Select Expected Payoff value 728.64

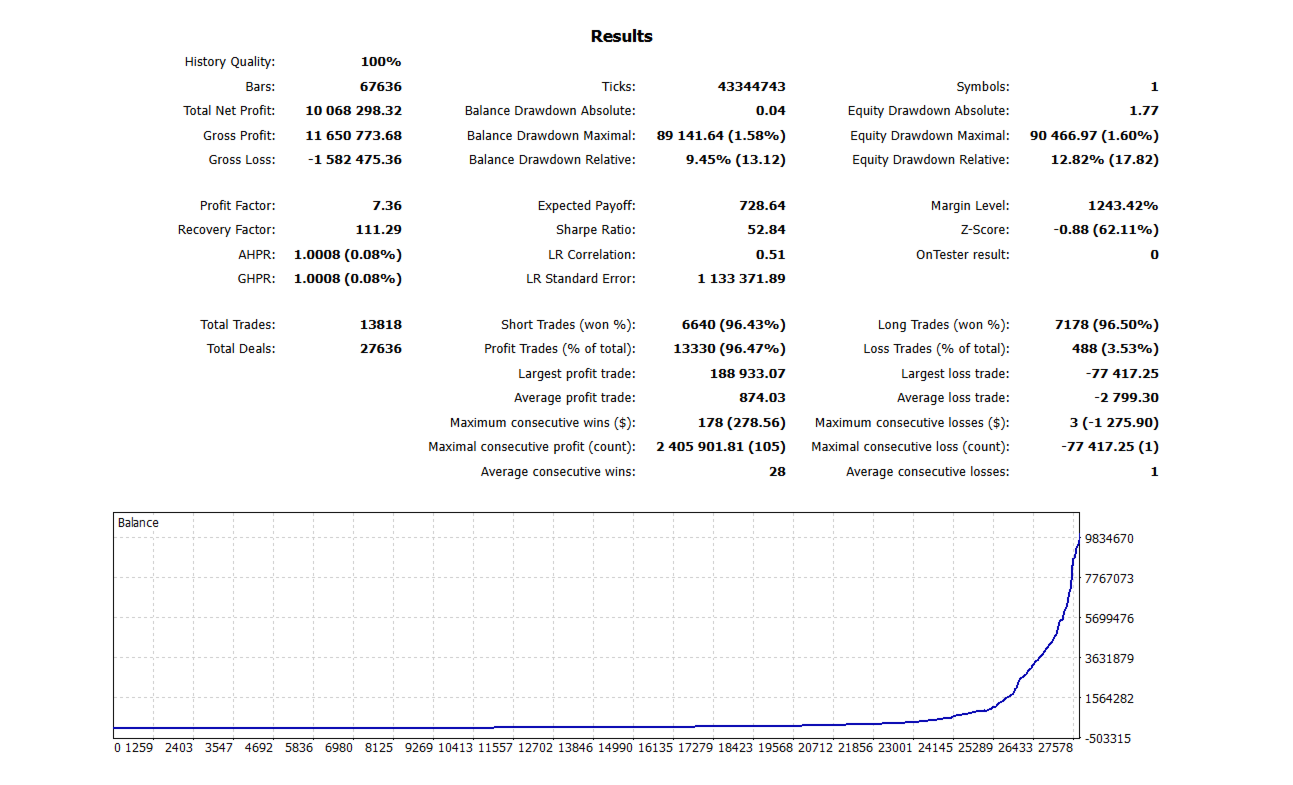coord(762,206)
